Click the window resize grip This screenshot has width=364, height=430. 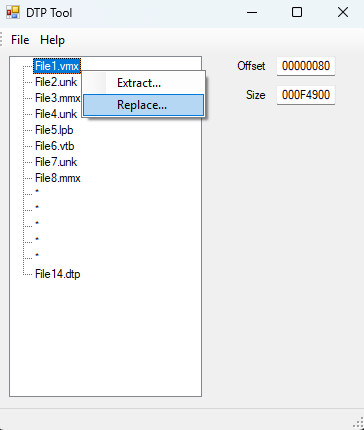tap(358, 423)
